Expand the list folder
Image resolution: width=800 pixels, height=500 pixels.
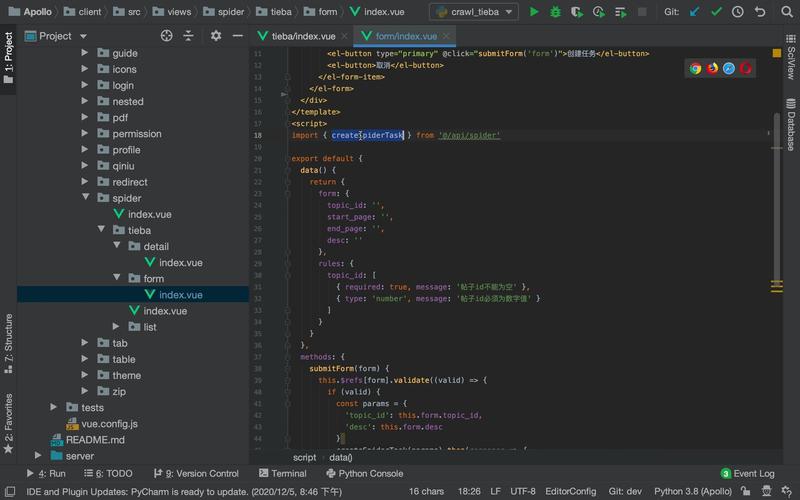point(116,327)
